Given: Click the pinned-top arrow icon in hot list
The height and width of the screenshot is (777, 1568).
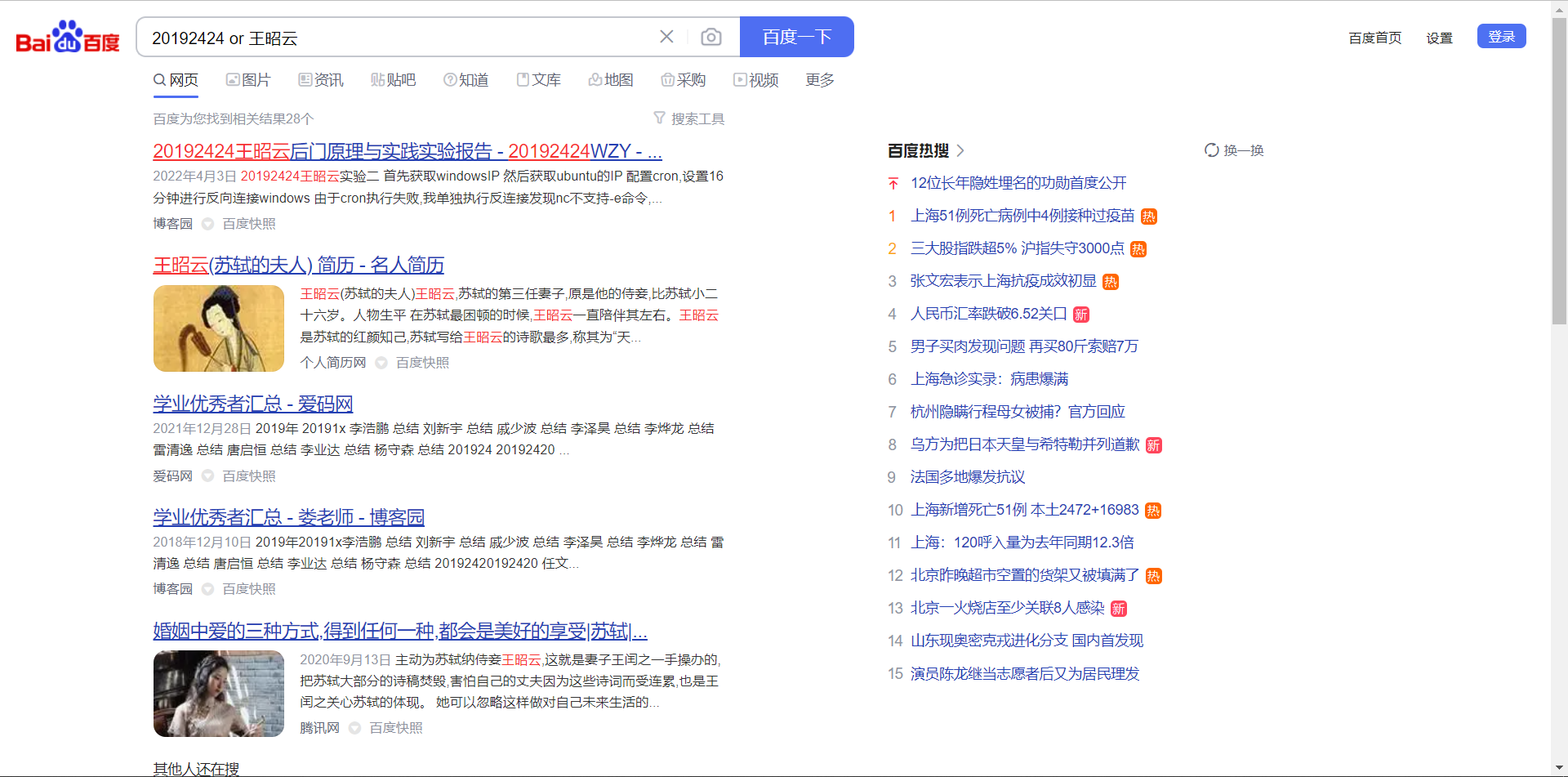Looking at the screenshot, I should pos(893,183).
